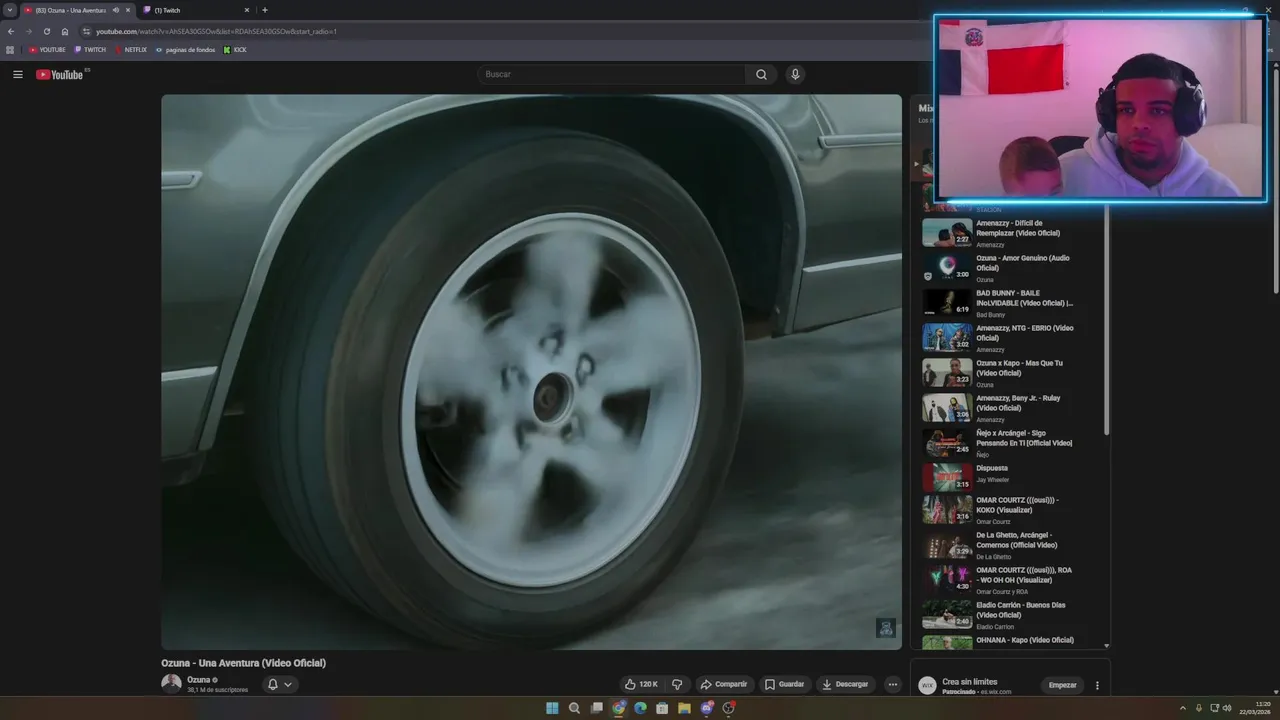Open the site info icon in the address bar
This screenshot has width=1280, height=720.
87,31
